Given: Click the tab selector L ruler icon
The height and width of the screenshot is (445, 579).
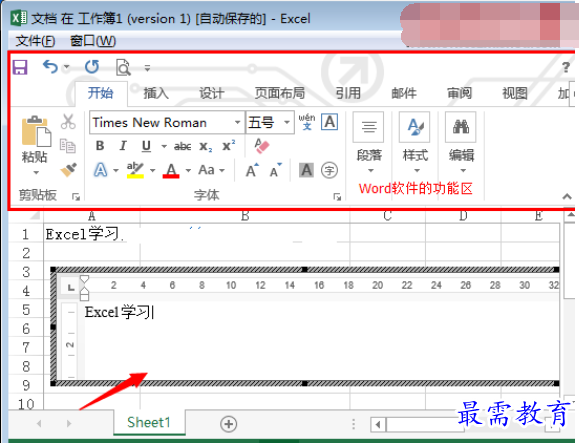Looking at the screenshot, I should 71,287.
